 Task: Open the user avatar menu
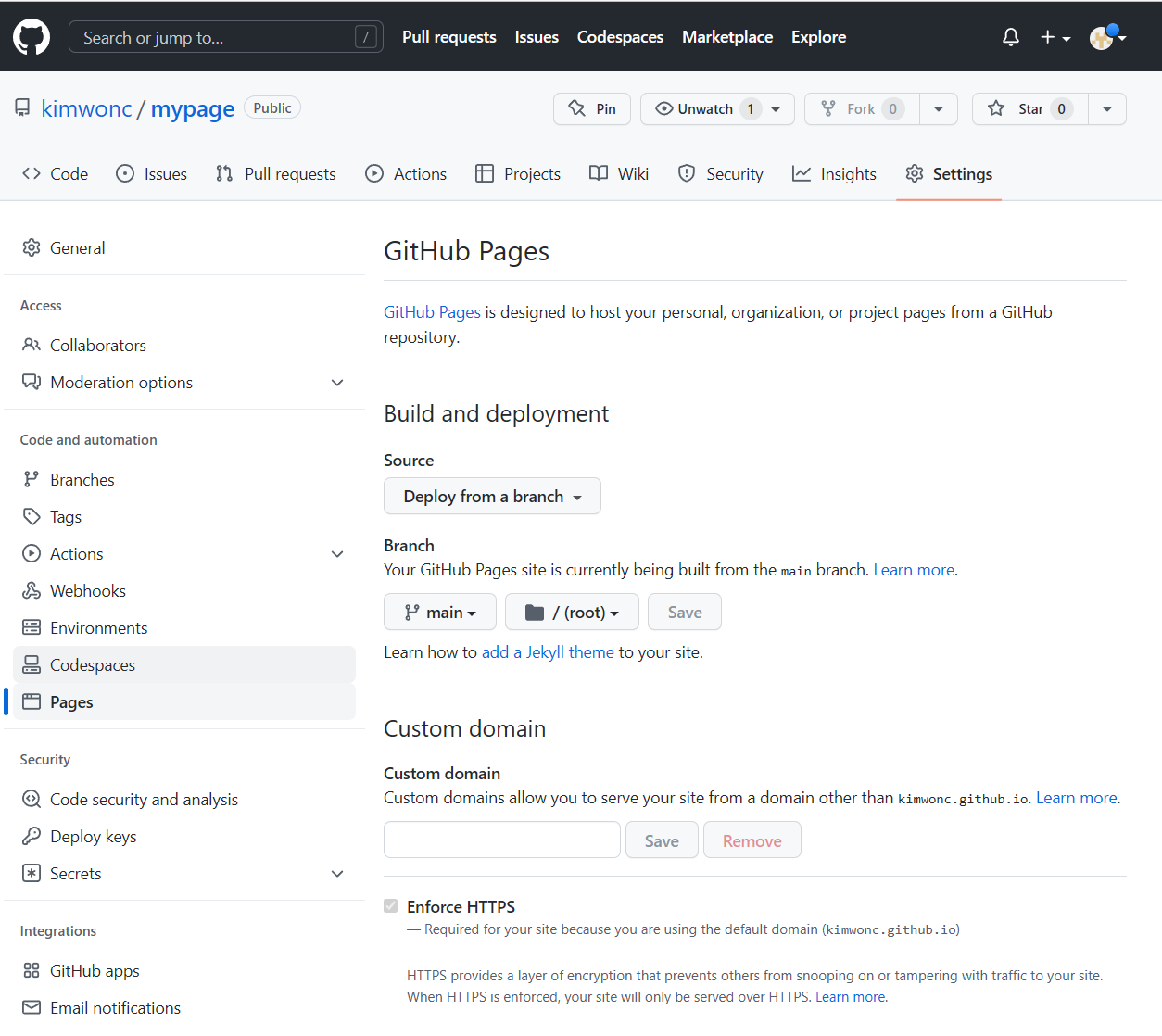(1107, 37)
